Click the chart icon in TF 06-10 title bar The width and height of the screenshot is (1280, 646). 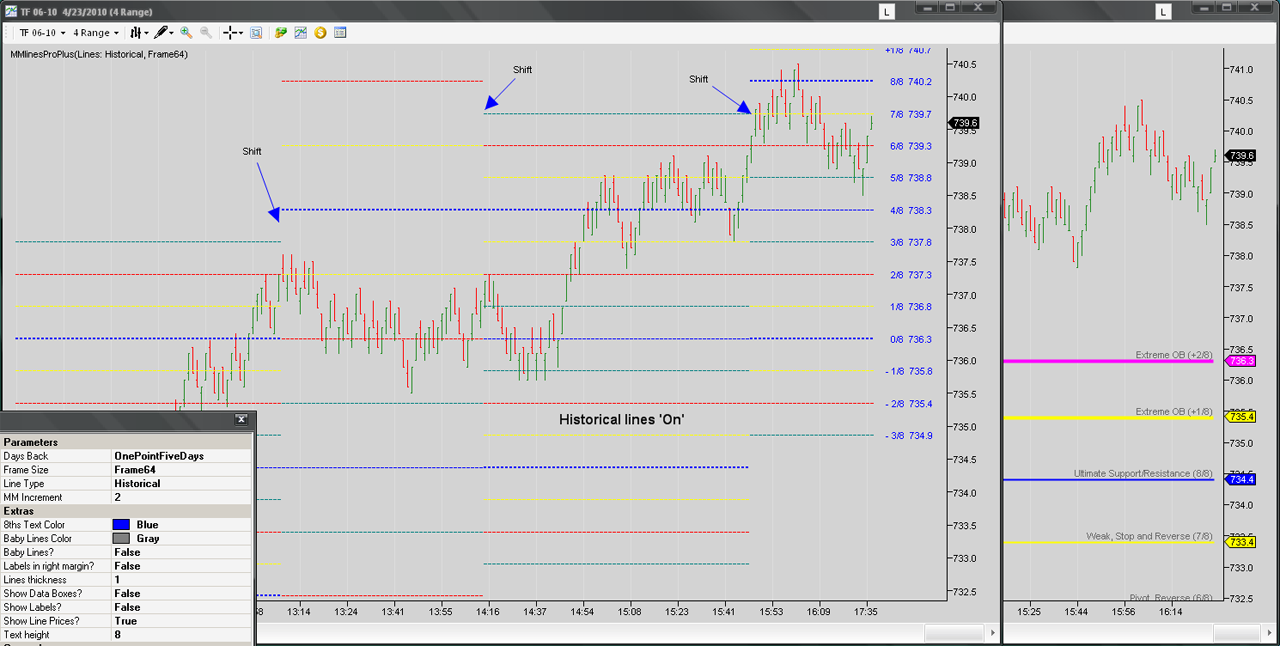pos(9,10)
